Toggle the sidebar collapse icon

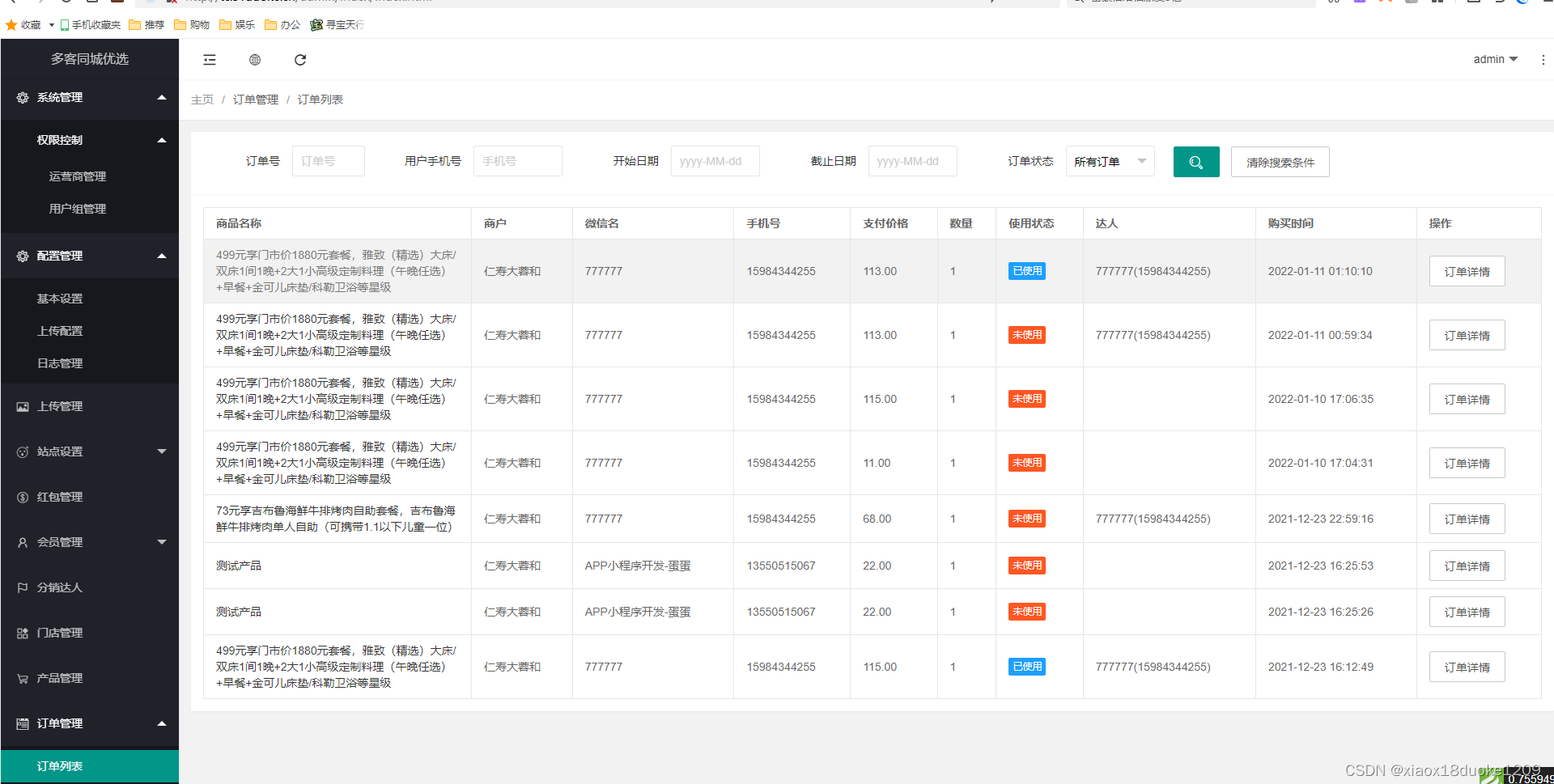pyautogui.click(x=210, y=60)
